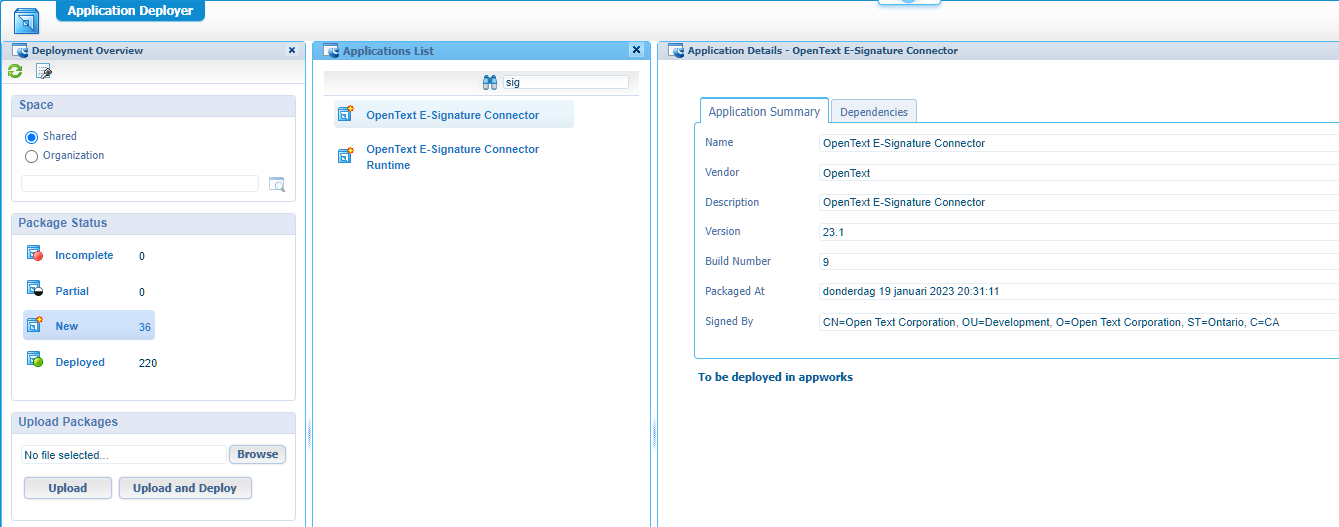Select the New package status row
Screen dimensions: 1339x527
[x=89, y=326]
